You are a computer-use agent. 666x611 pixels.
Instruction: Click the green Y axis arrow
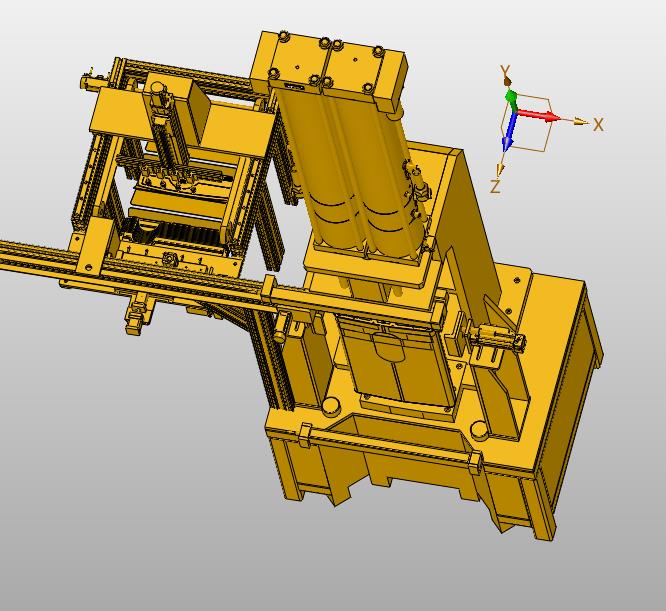[x=511, y=101]
